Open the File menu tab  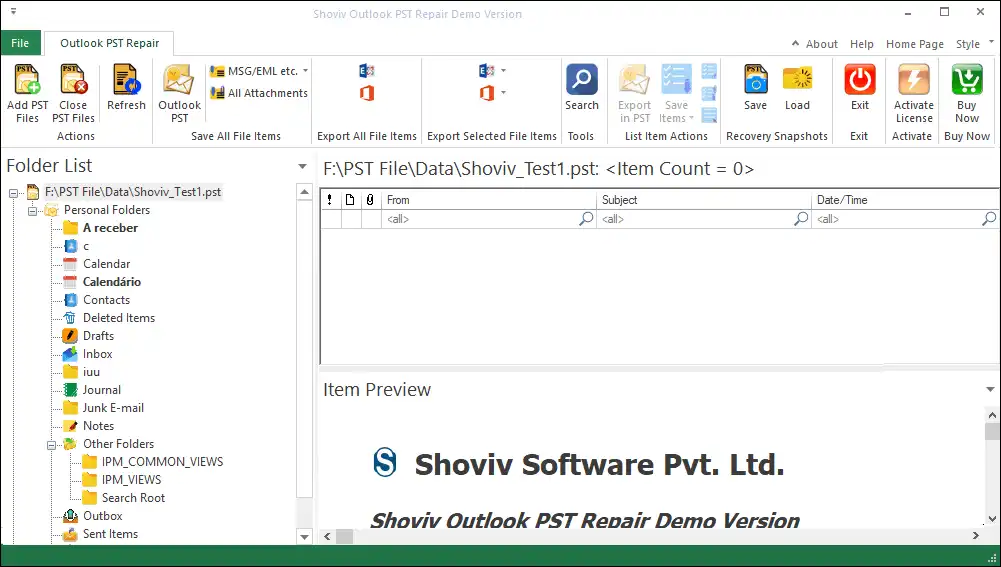click(20, 43)
